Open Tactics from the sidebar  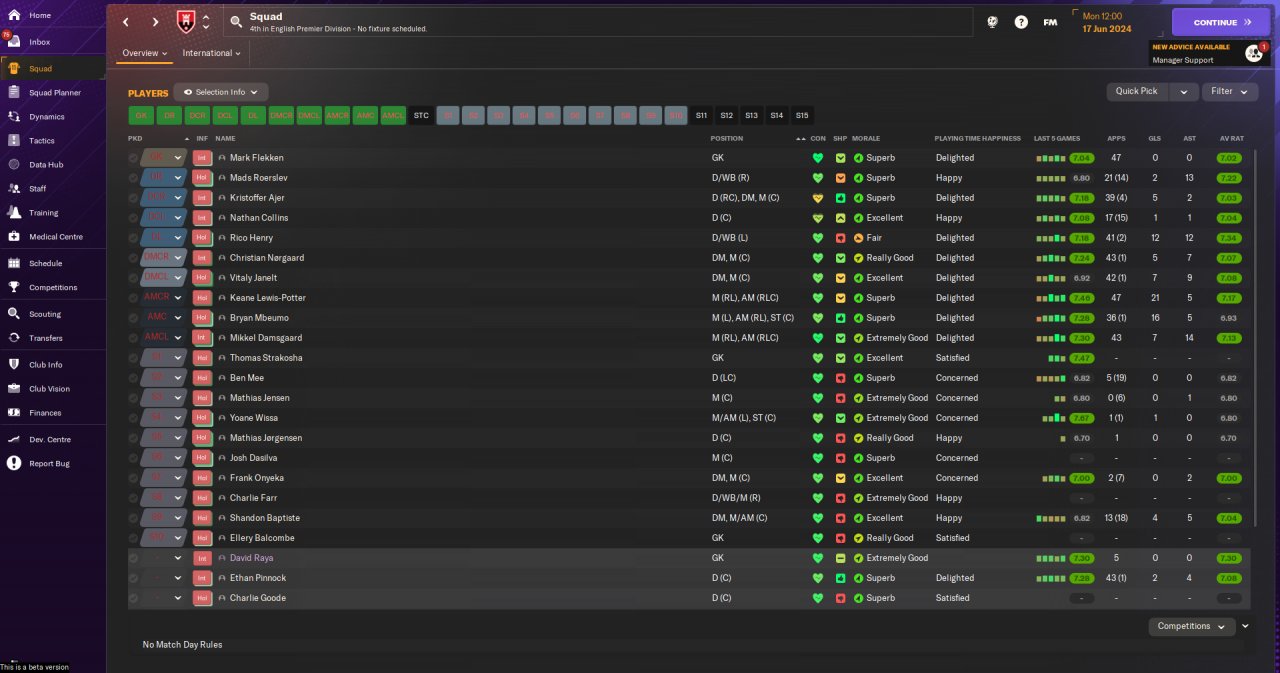(42, 141)
